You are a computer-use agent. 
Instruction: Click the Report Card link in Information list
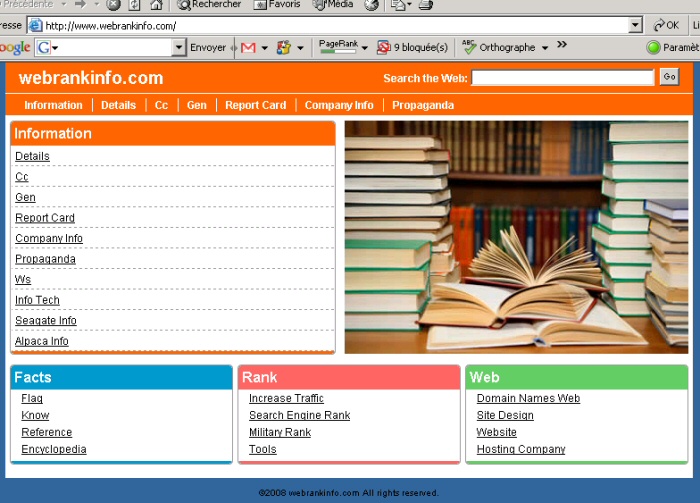[45, 218]
